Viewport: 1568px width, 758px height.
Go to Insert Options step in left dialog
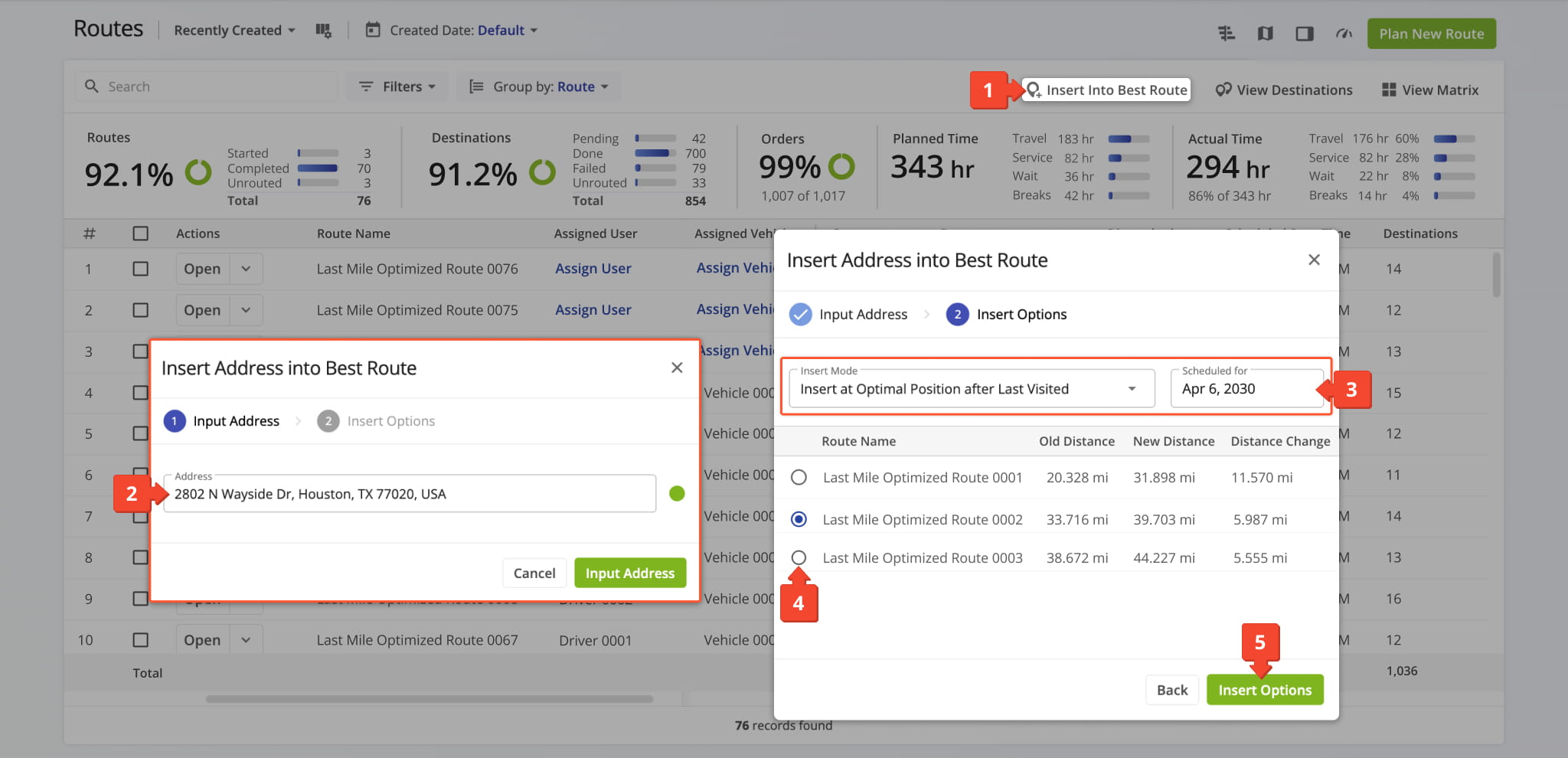(376, 421)
